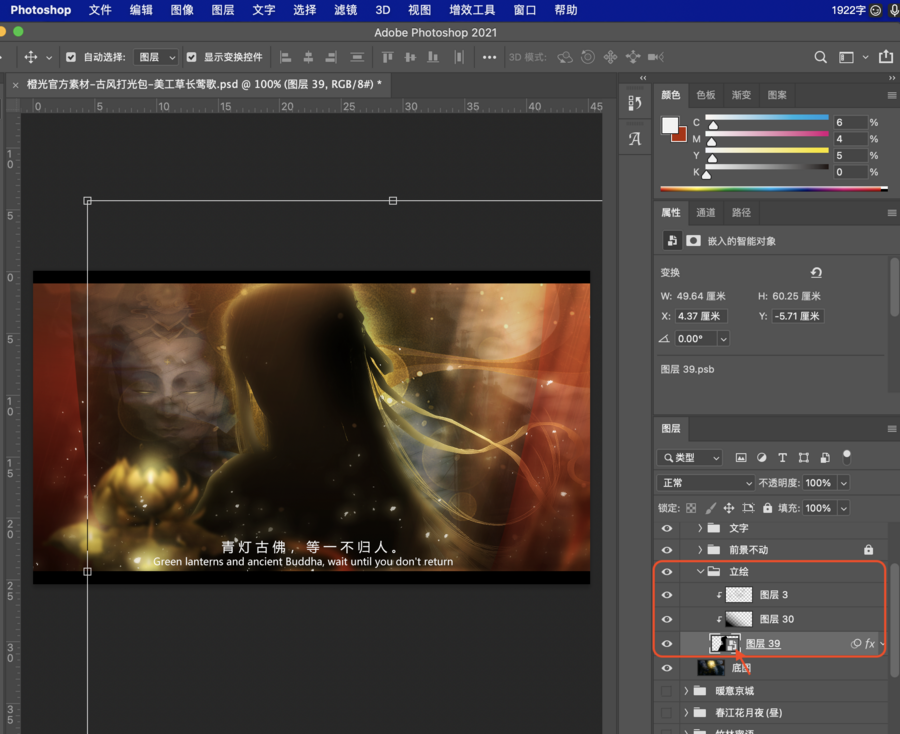
Task: Open the 正常 blend mode dropdown
Action: (705, 483)
